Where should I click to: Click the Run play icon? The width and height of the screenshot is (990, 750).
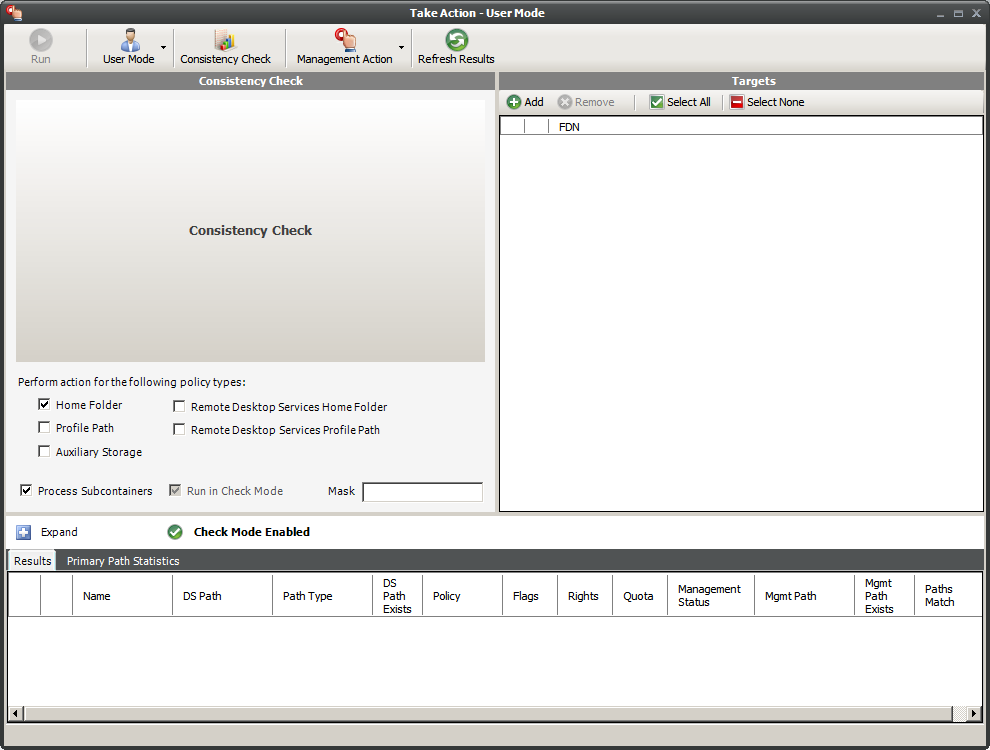[x=41, y=40]
